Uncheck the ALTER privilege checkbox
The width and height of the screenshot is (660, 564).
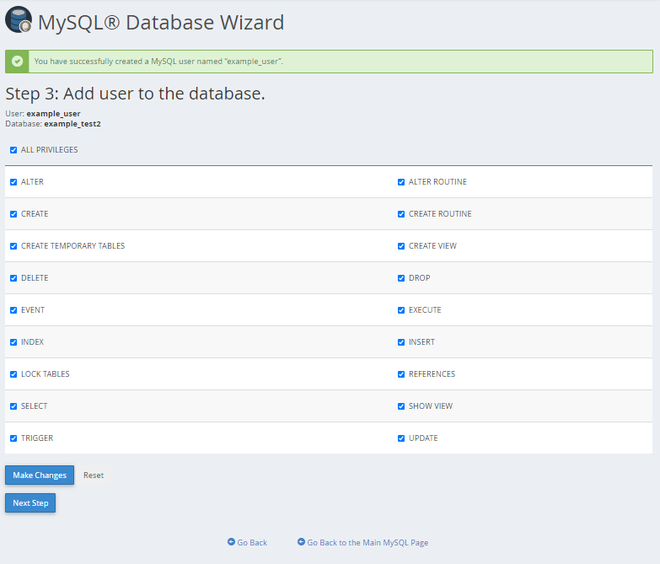pos(13,182)
